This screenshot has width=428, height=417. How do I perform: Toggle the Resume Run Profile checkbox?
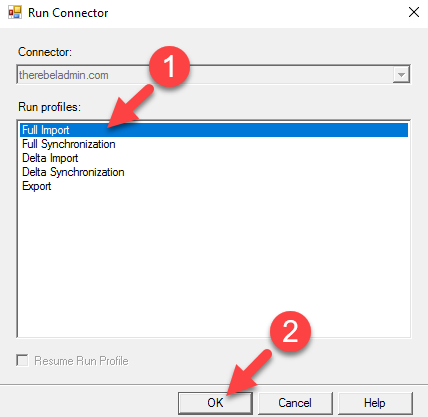tap(22, 360)
